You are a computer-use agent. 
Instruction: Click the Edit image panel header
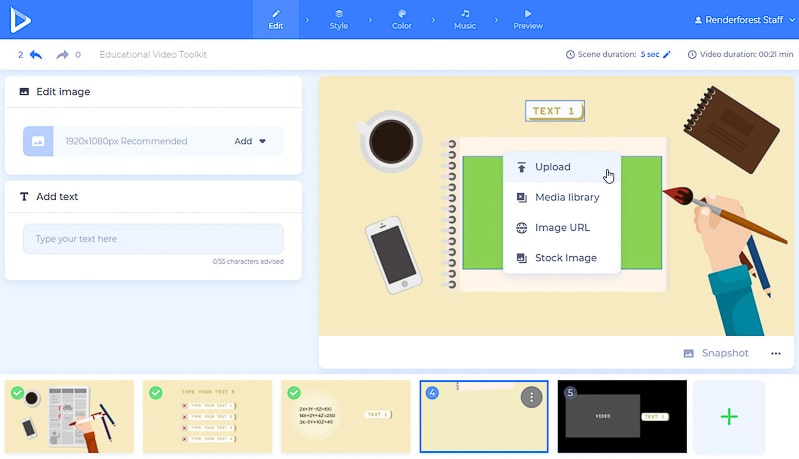(x=153, y=92)
